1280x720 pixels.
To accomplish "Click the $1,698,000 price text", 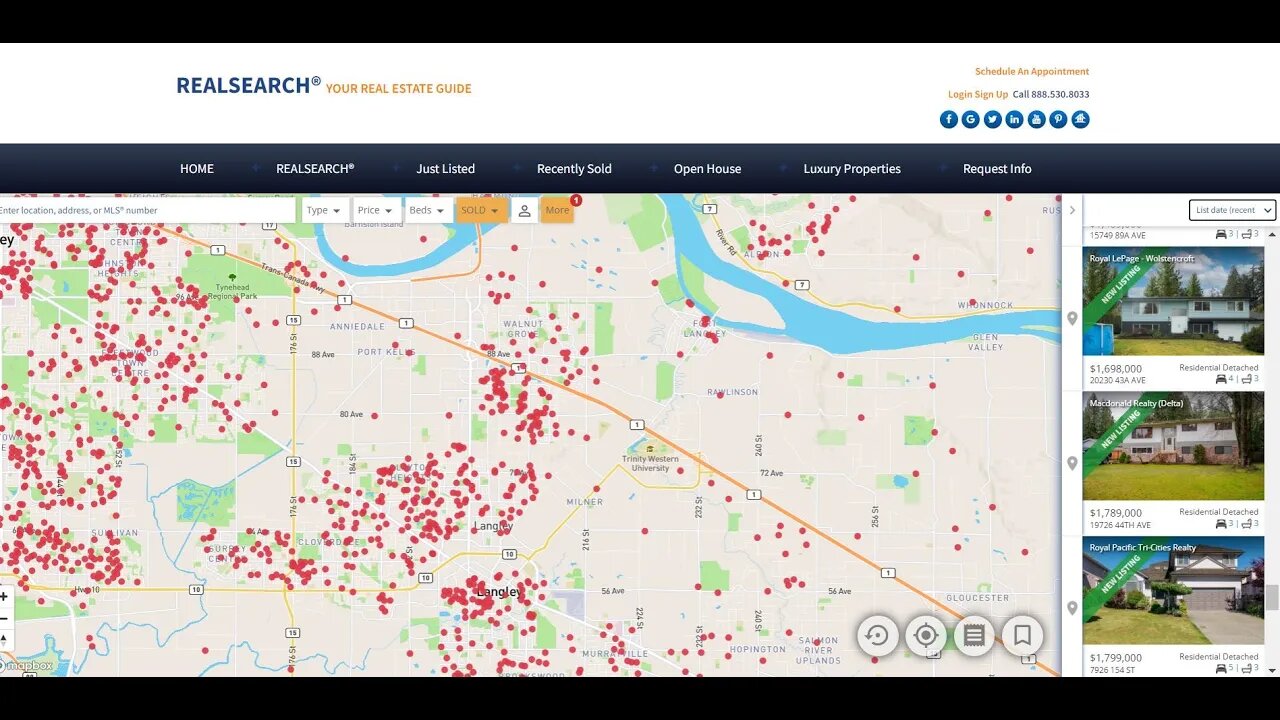I will point(1116,369).
